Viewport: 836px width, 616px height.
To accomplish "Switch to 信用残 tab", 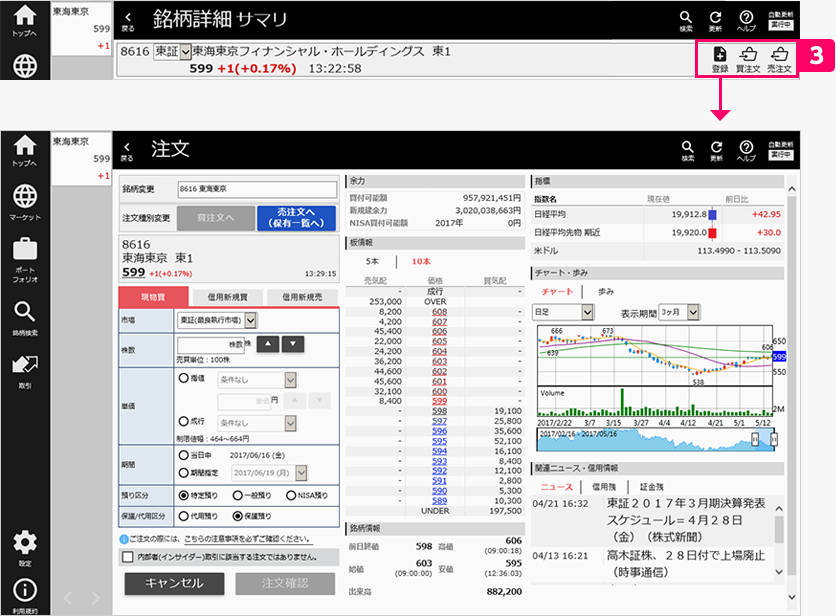I will (x=604, y=487).
